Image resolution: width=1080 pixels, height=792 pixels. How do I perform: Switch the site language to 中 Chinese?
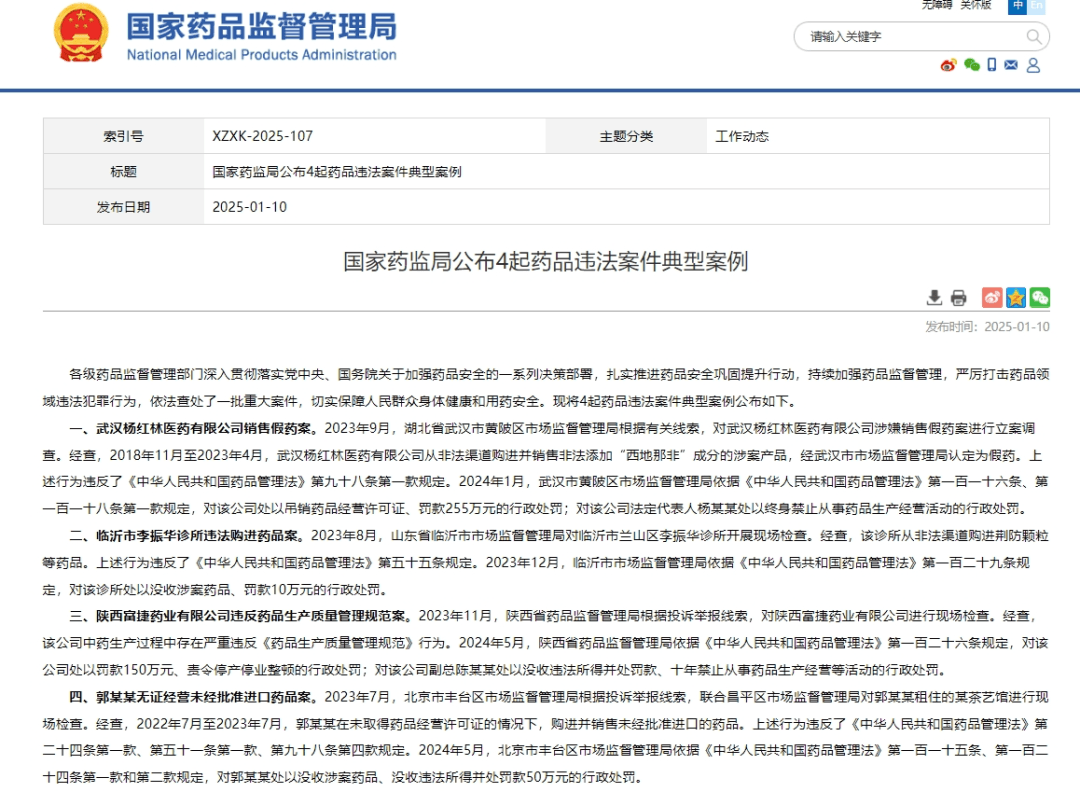pos(1017,6)
